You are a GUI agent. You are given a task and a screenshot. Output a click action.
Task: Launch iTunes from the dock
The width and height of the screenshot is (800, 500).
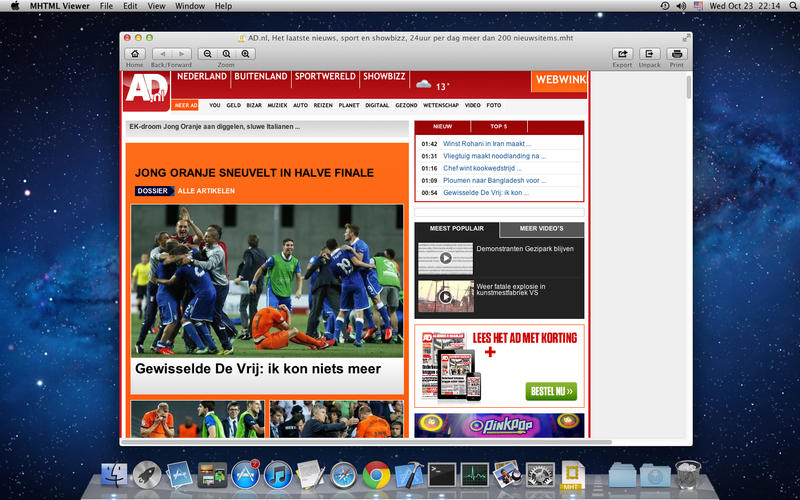pyautogui.click(x=278, y=475)
